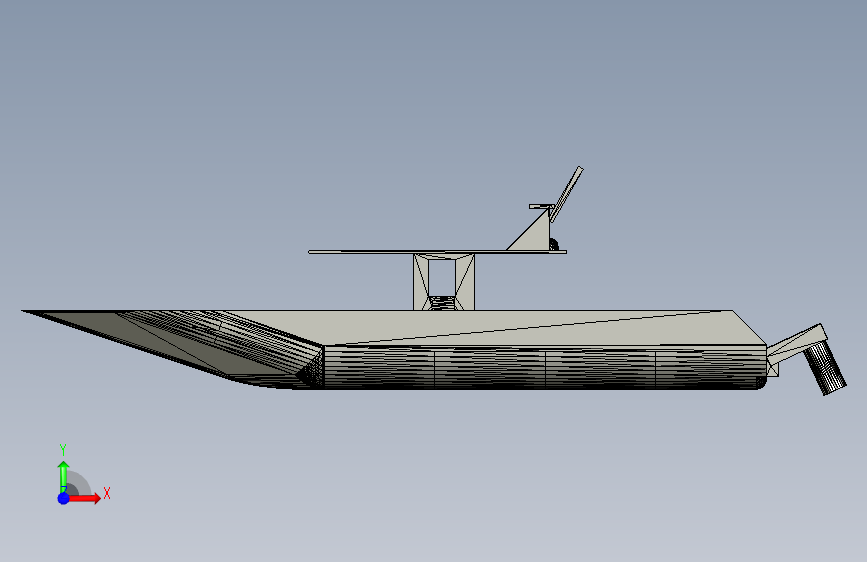
Task: Select the boat's sloped bow section
Action: (173, 348)
